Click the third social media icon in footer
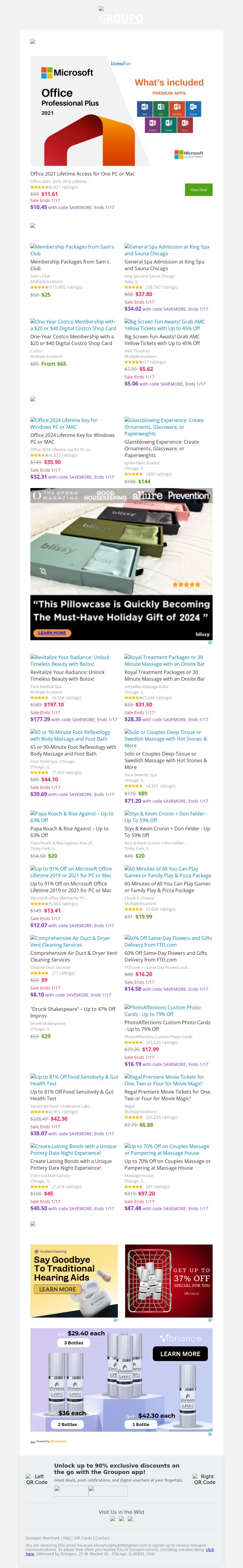 coord(131,1519)
